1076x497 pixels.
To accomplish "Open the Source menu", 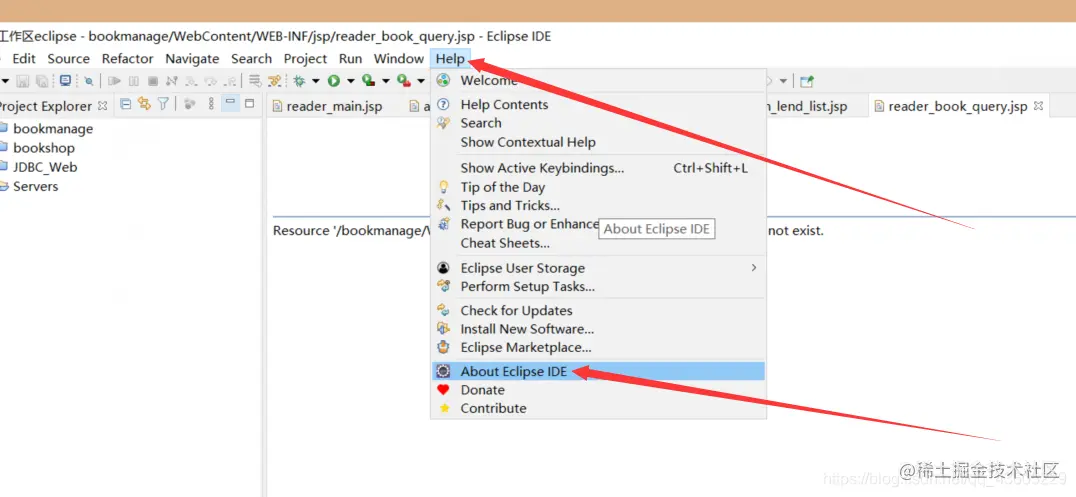I will (x=69, y=59).
